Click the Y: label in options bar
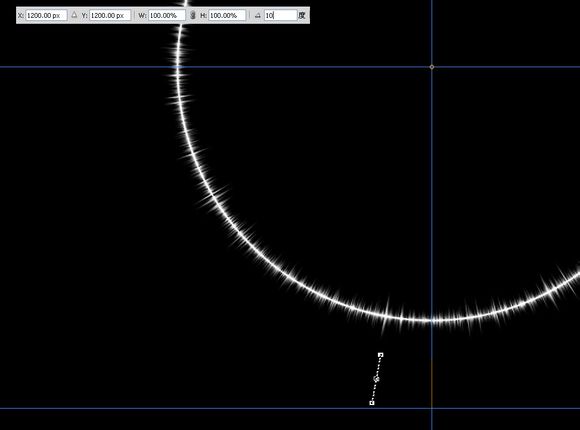Viewport: 580px width, 430px height. 84,16
